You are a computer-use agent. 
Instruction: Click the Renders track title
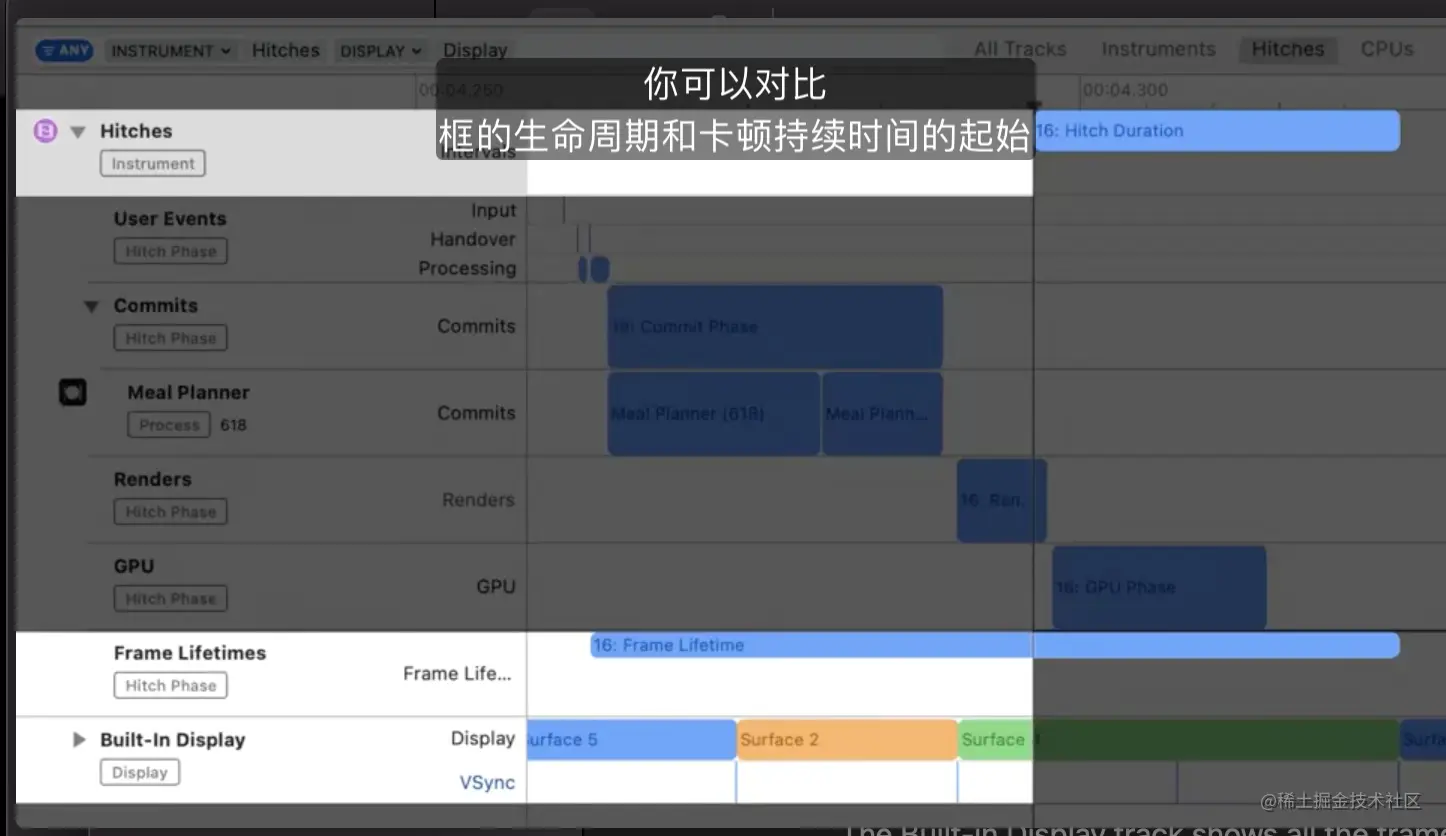(152, 480)
